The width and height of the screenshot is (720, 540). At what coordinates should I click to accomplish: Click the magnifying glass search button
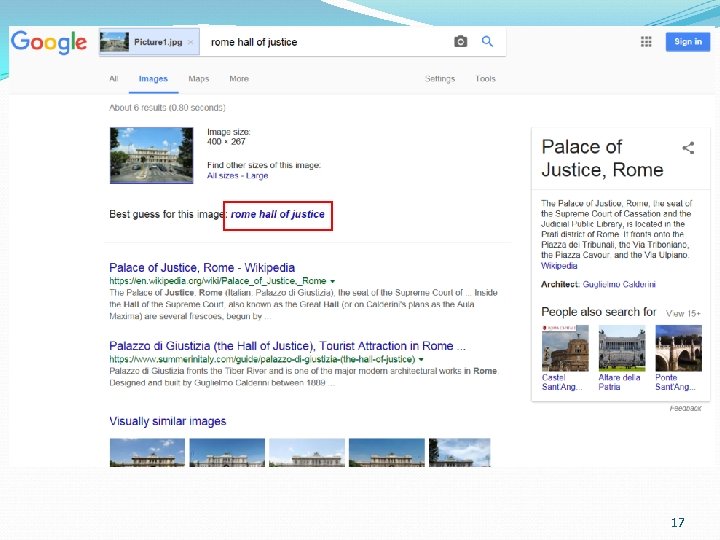click(x=487, y=42)
